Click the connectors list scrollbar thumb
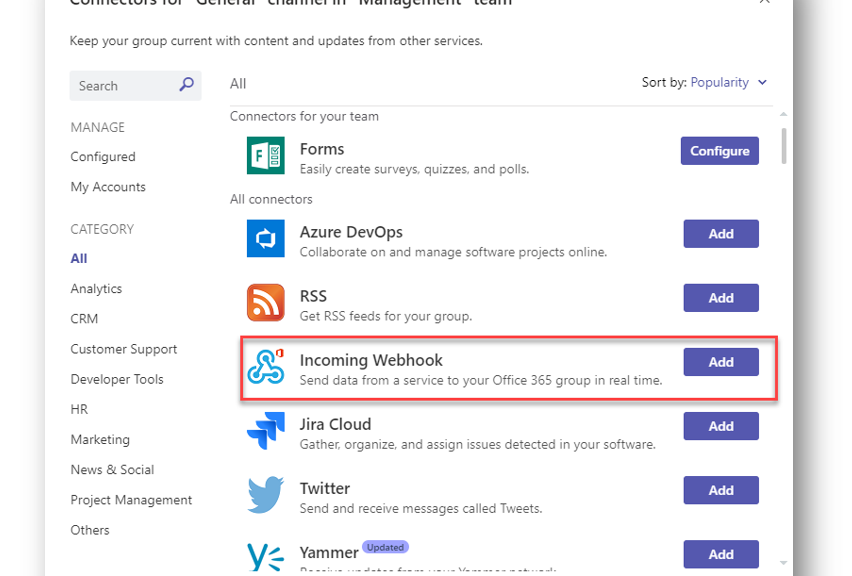The image size is (852, 576). (784, 146)
